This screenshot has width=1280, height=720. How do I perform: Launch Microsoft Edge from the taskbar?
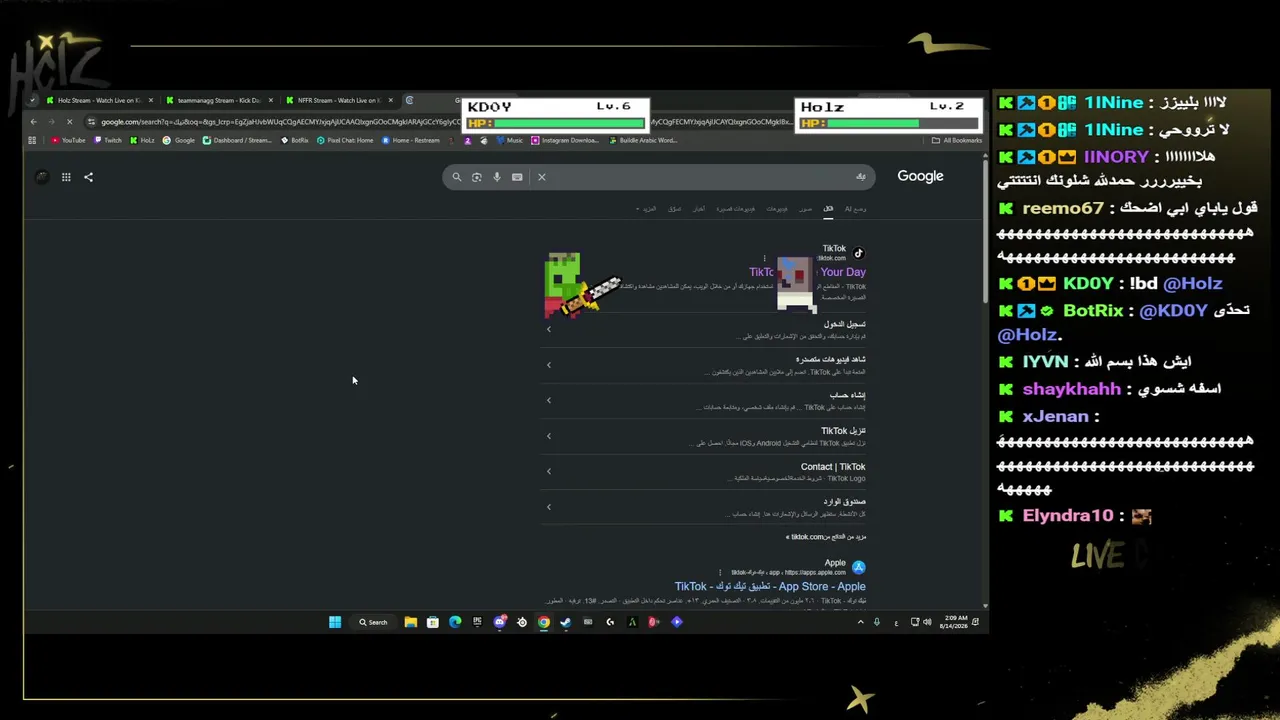455,622
